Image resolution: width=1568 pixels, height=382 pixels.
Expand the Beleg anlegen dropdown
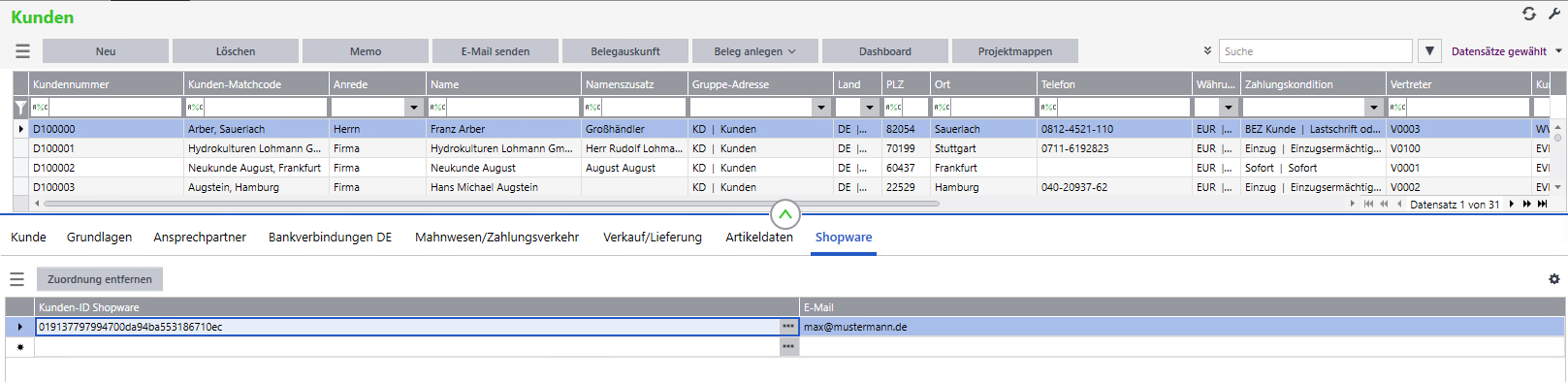pyautogui.click(x=755, y=51)
